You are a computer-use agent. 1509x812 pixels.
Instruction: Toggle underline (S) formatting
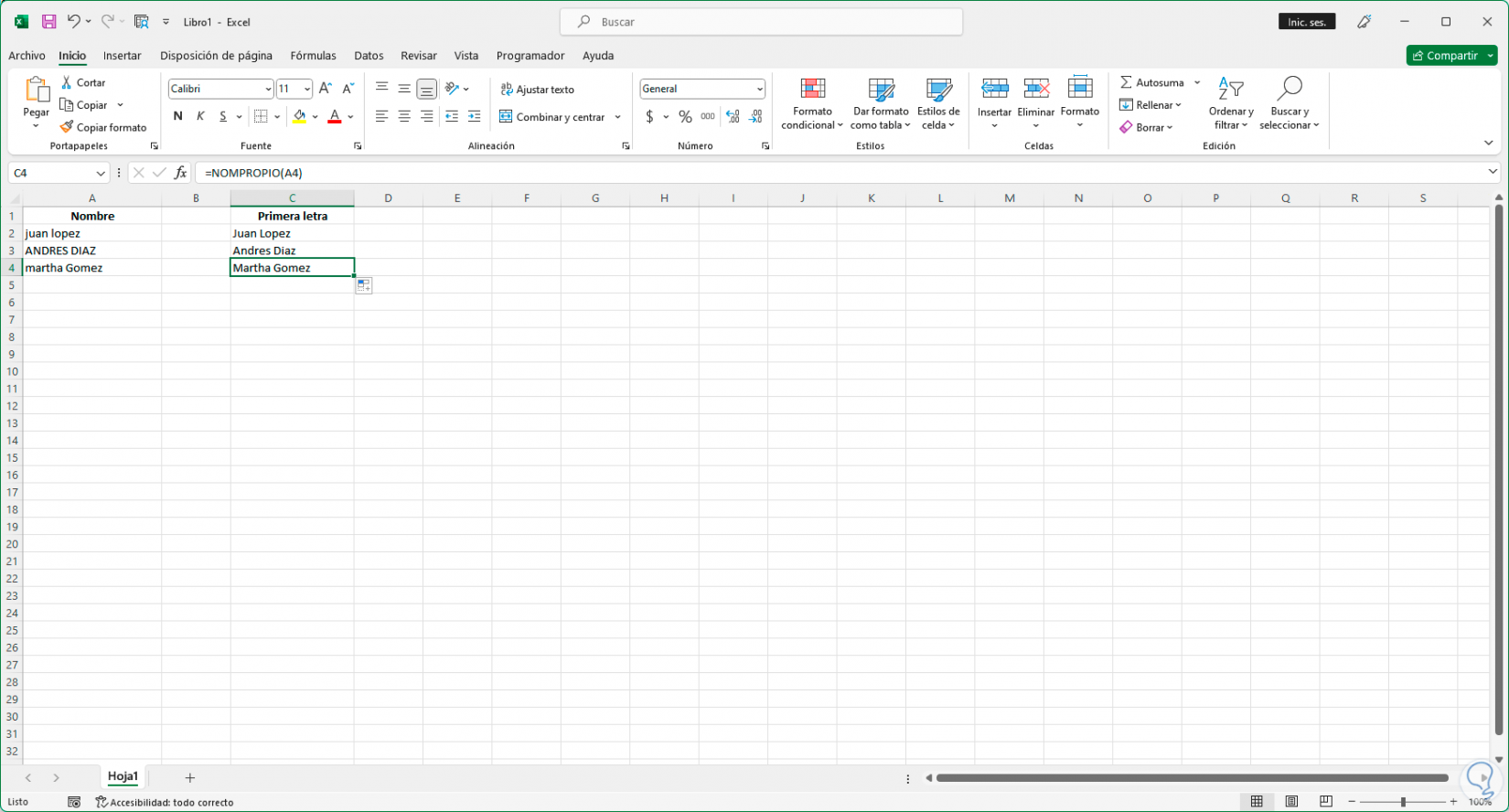point(223,116)
